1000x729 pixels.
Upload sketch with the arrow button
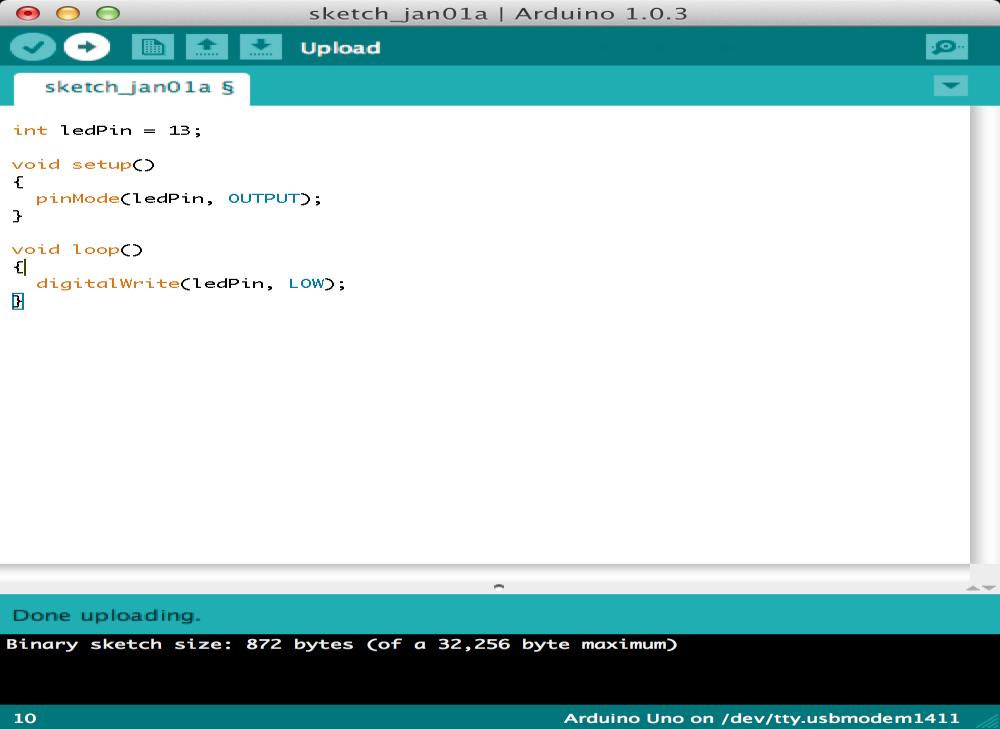(x=87, y=47)
